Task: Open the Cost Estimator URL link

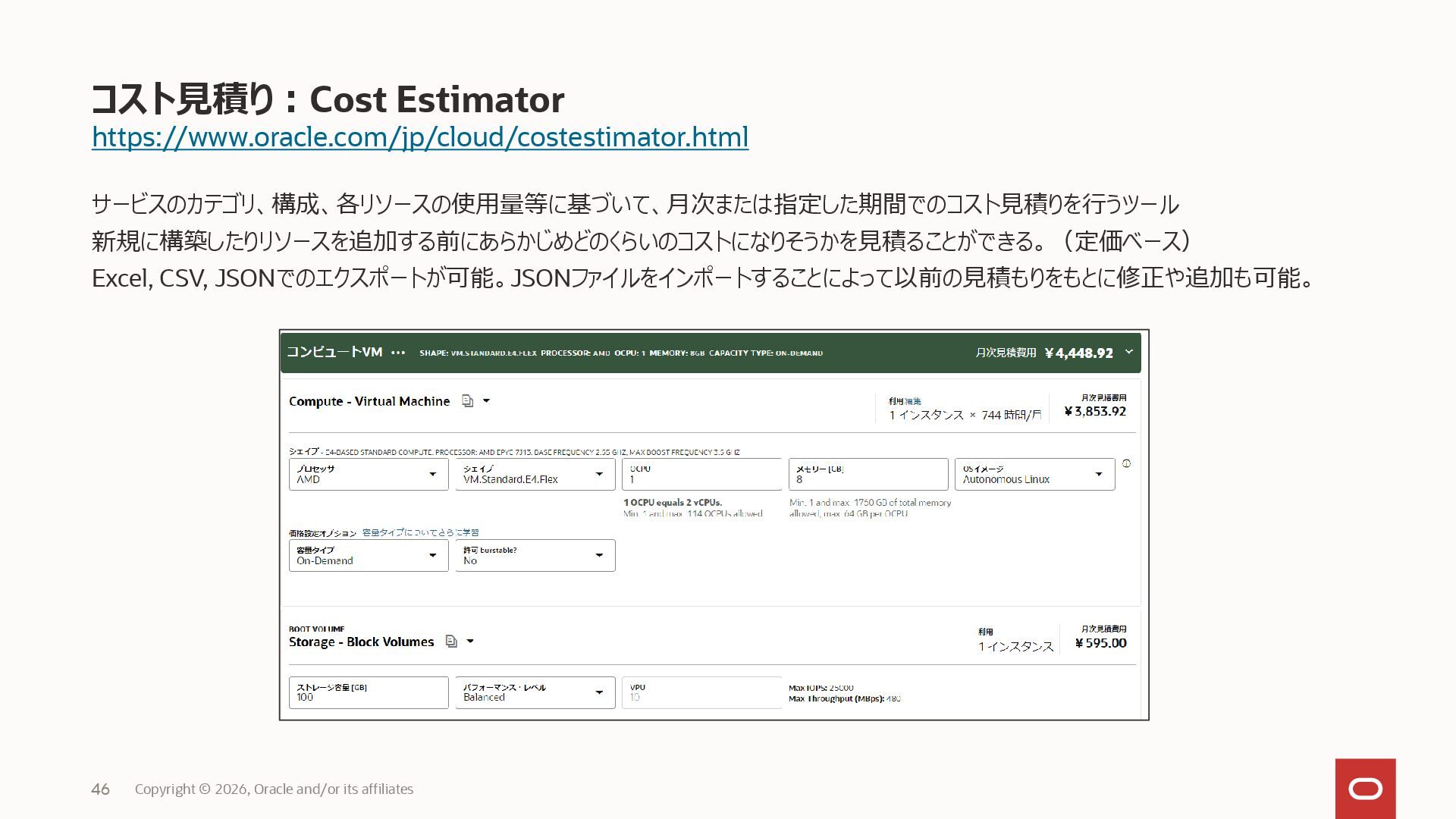Action: click(x=419, y=137)
